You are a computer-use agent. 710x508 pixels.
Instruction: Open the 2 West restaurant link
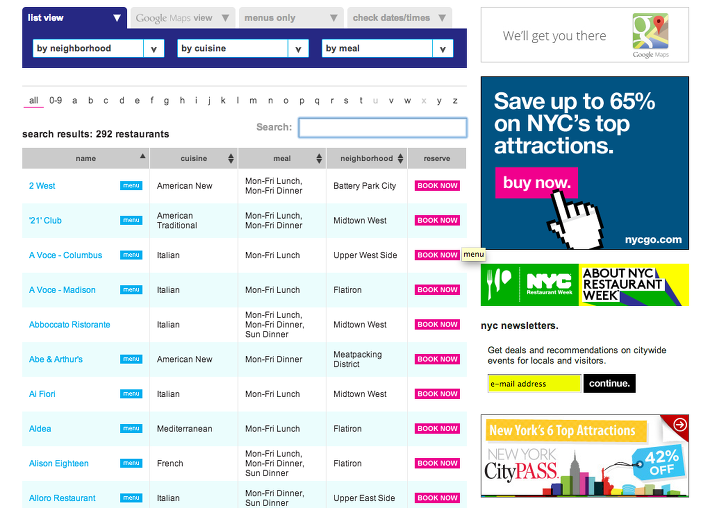[42, 186]
